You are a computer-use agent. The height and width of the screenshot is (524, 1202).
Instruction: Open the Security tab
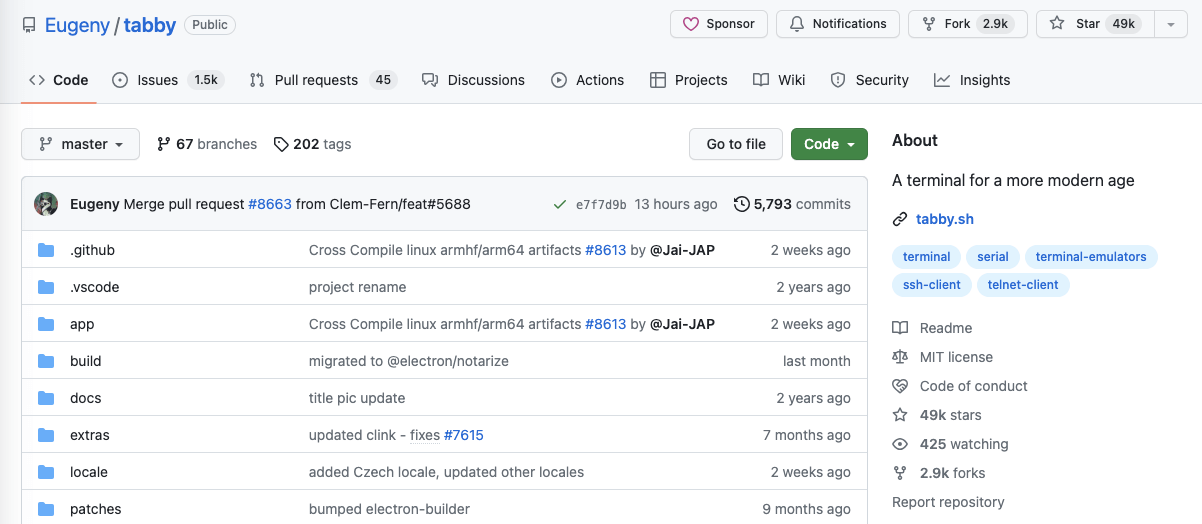coord(870,80)
